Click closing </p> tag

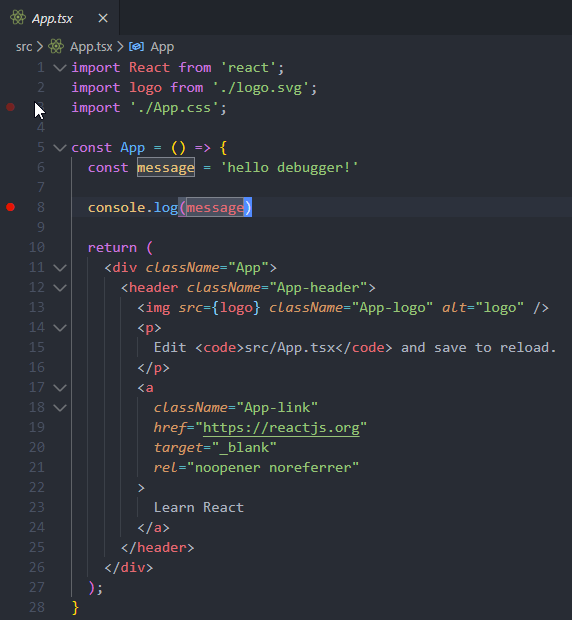[x=153, y=368]
